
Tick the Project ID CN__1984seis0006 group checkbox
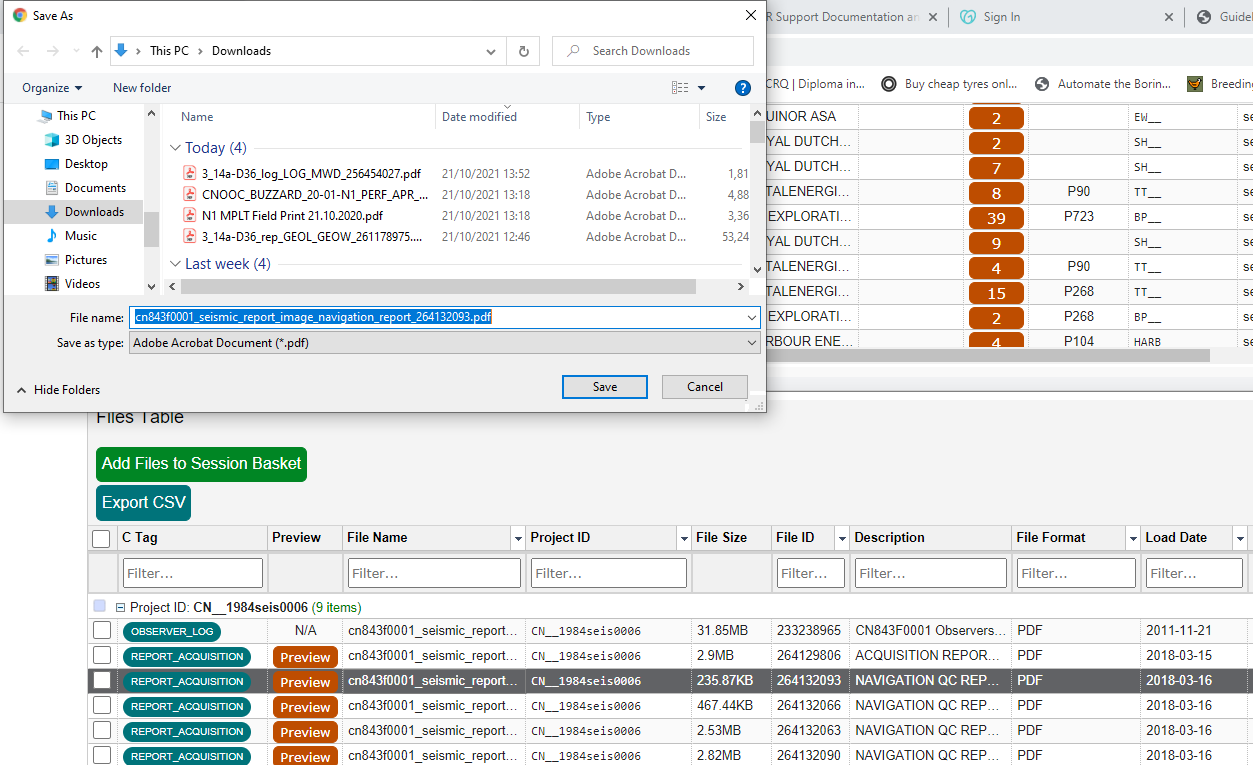point(99,606)
